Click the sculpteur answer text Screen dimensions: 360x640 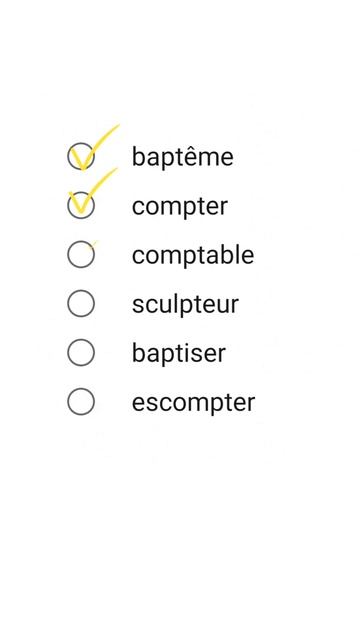point(185,304)
